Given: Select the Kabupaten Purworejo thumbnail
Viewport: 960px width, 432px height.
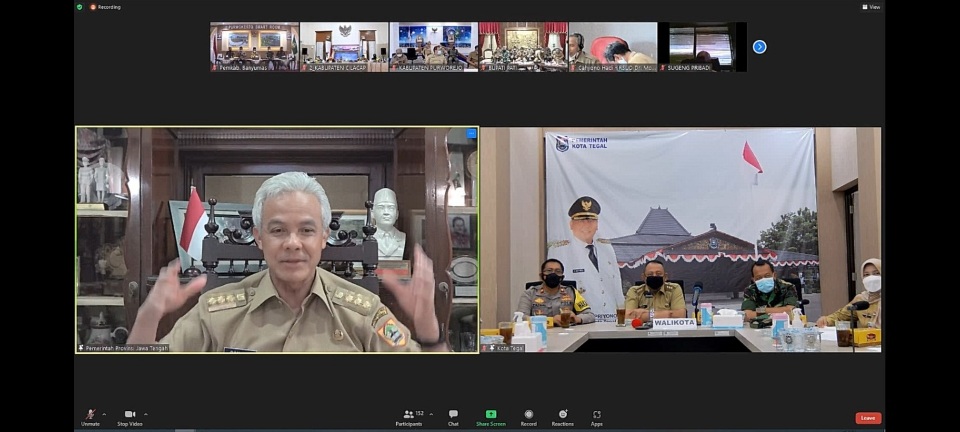Looking at the screenshot, I should [x=434, y=47].
